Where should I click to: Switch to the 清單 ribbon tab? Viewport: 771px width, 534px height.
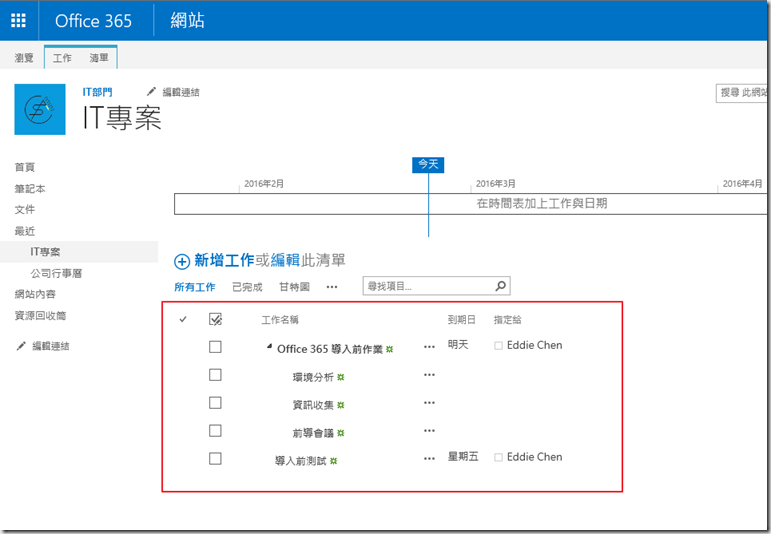[x=99, y=59]
